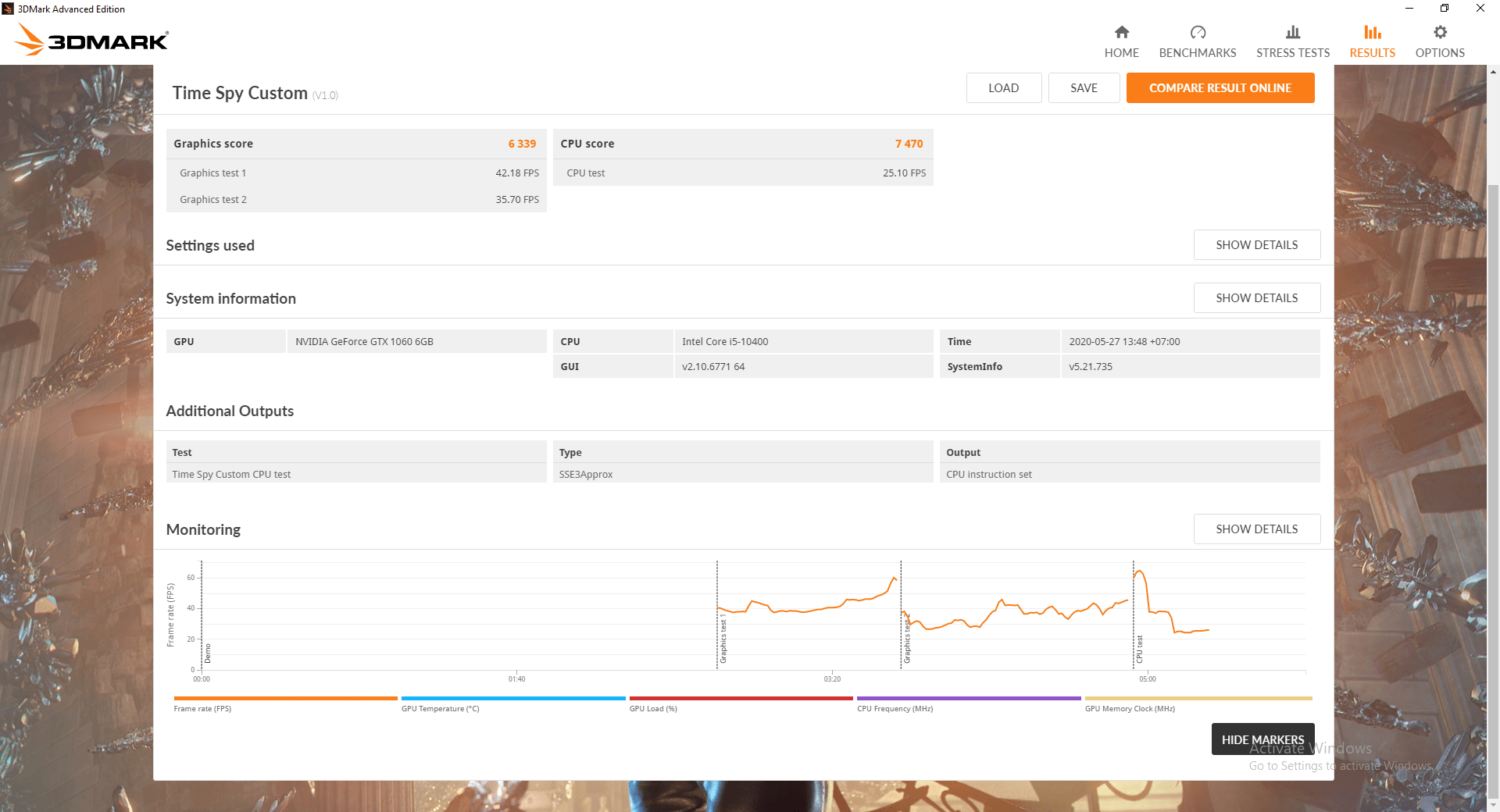This screenshot has width=1500, height=812.
Task: Click the Demo marker on the chart
Action: [208, 654]
